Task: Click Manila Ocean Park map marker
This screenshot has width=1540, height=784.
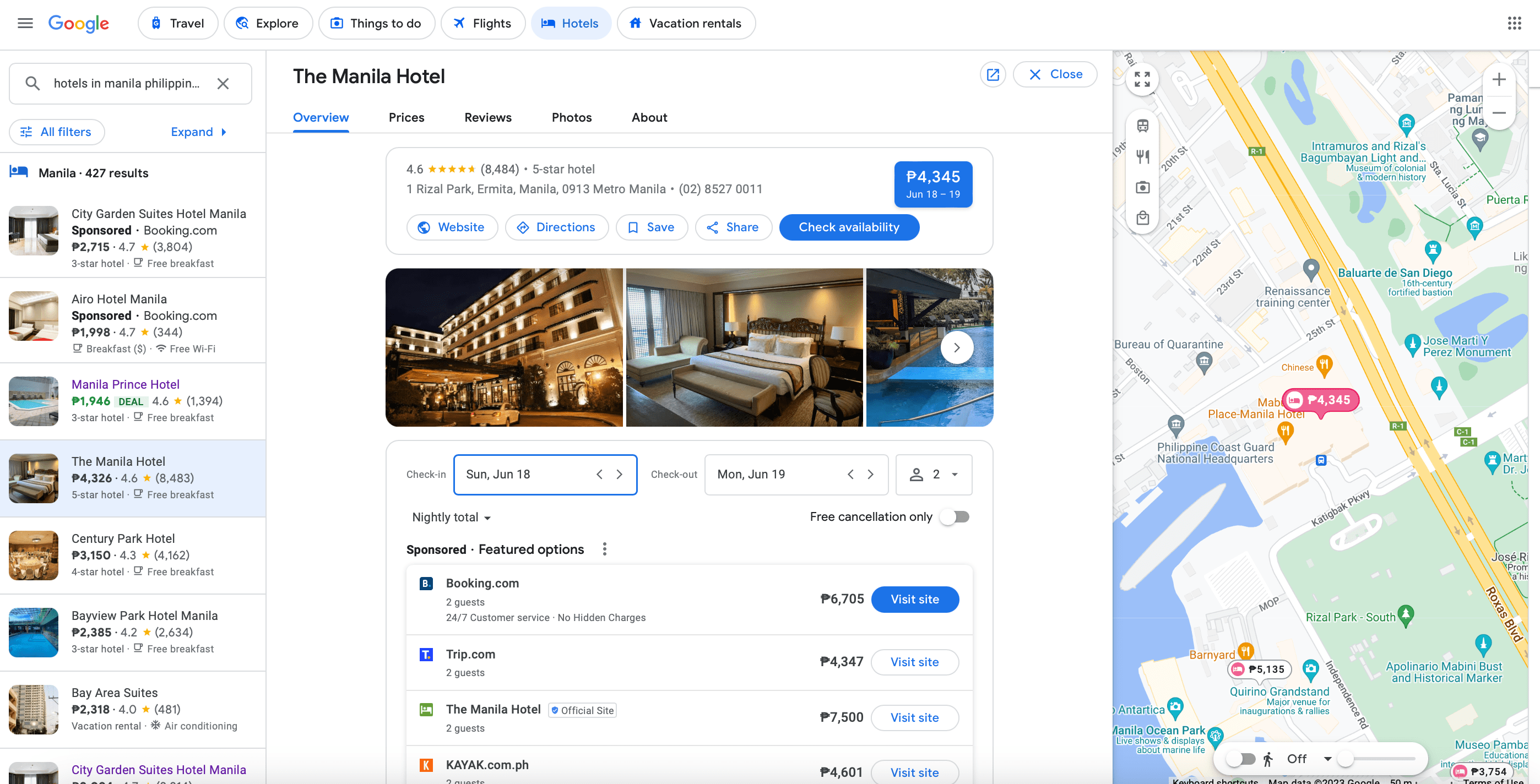Action: click(x=1216, y=736)
